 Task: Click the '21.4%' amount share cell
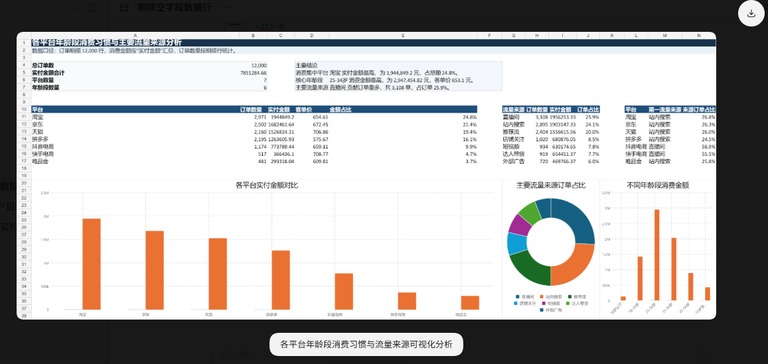(x=470, y=124)
